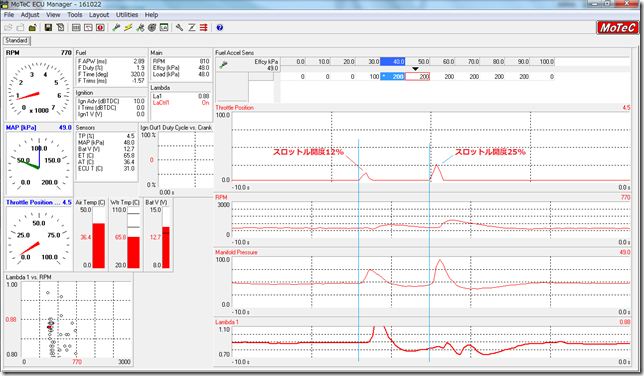The image size is (644, 376).
Task: Click the MoTeC logo button
Action: click(617, 28)
